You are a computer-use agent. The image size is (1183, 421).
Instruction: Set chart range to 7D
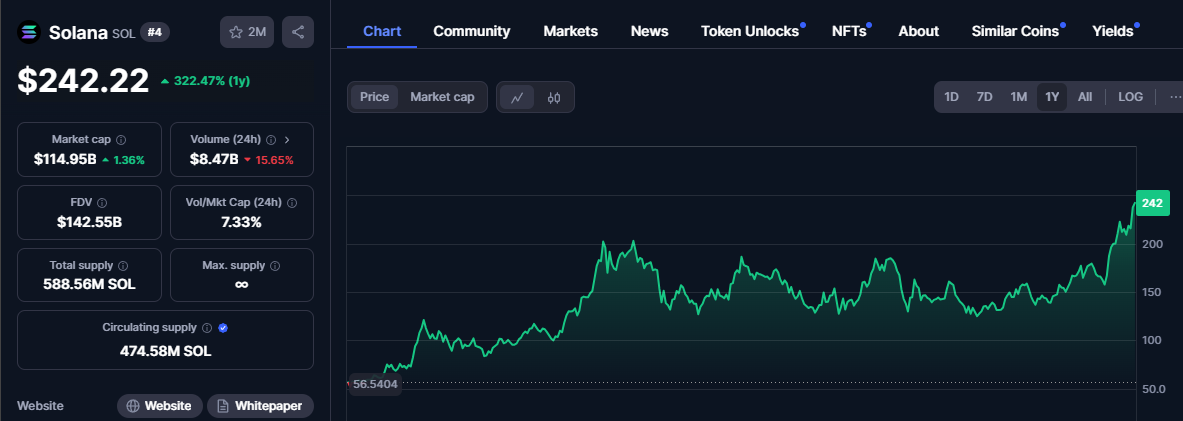pos(985,97)
